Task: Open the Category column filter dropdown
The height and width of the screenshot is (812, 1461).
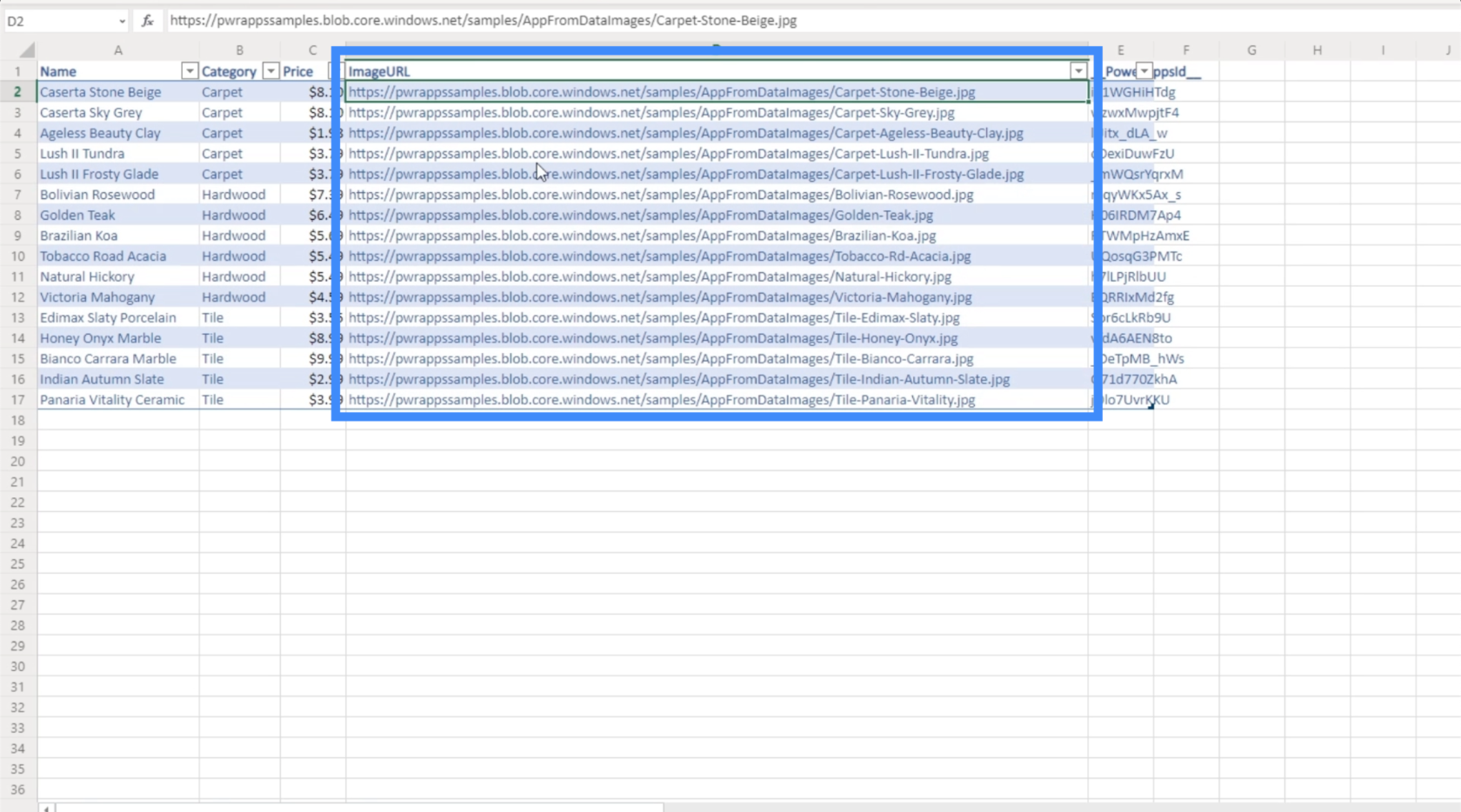Action: pyautogui.click(x=270, y=71)
